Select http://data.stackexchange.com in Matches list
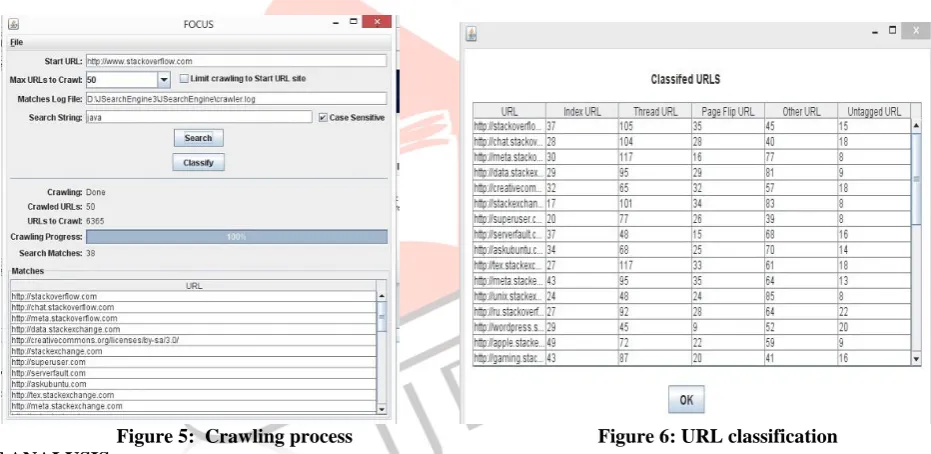This screenshot has height=454, width=931. pyautogui.click(x=193, y=329)
